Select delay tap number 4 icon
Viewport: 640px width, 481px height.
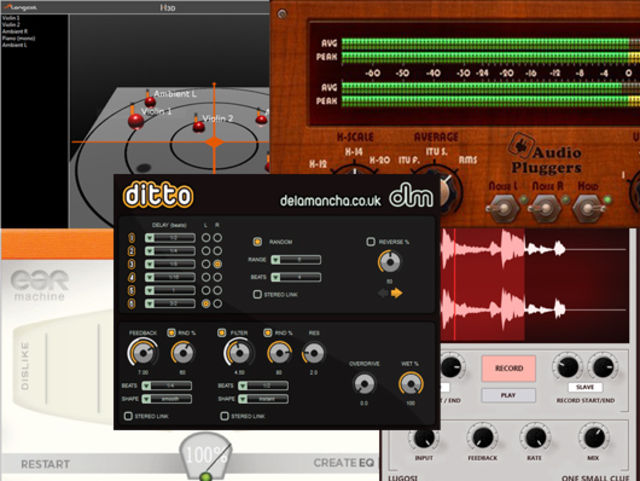click(x=131, y=277)
